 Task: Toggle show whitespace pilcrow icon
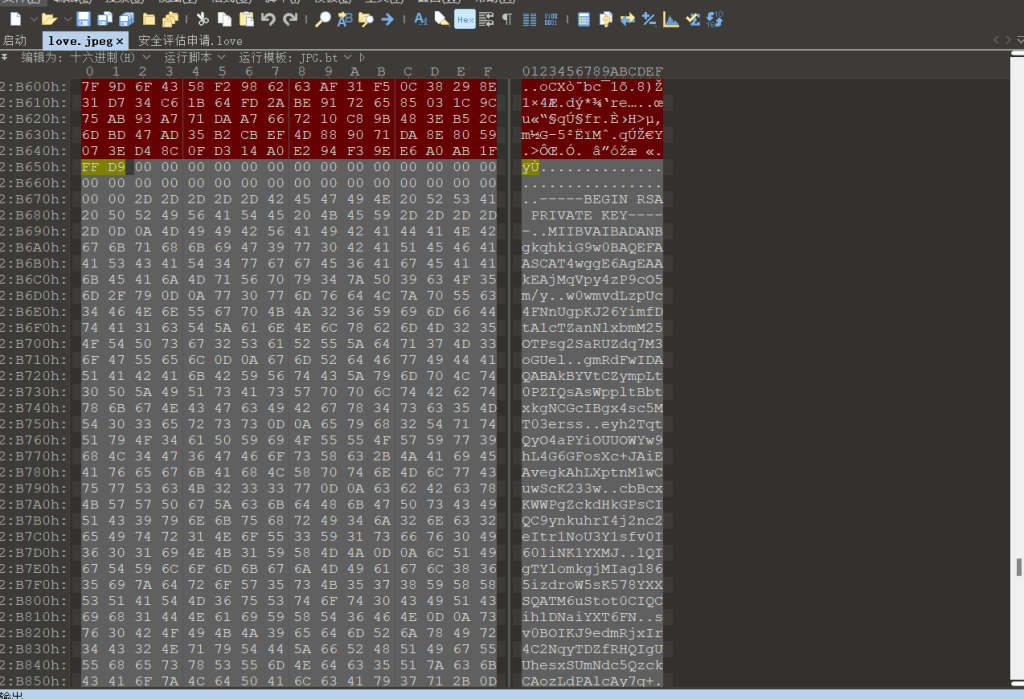pos(507,19)
